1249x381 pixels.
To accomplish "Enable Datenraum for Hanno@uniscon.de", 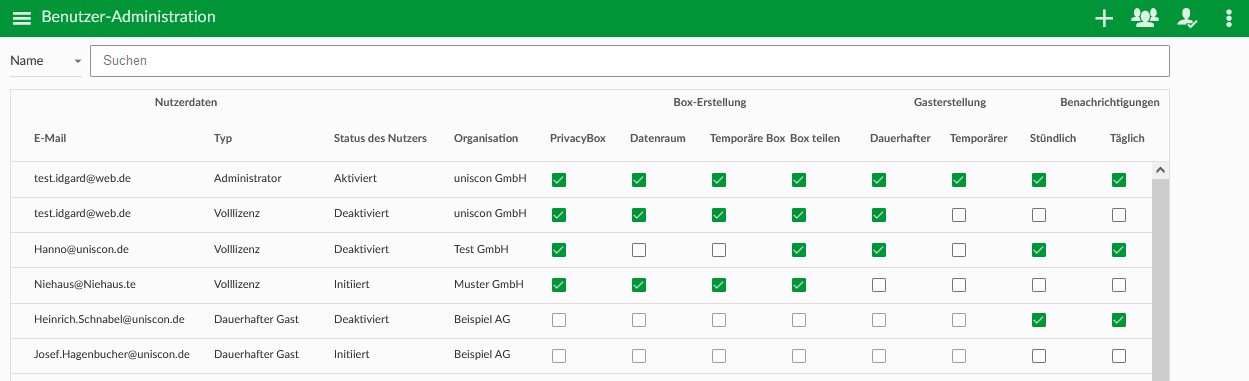I will (x=638, y=250).
